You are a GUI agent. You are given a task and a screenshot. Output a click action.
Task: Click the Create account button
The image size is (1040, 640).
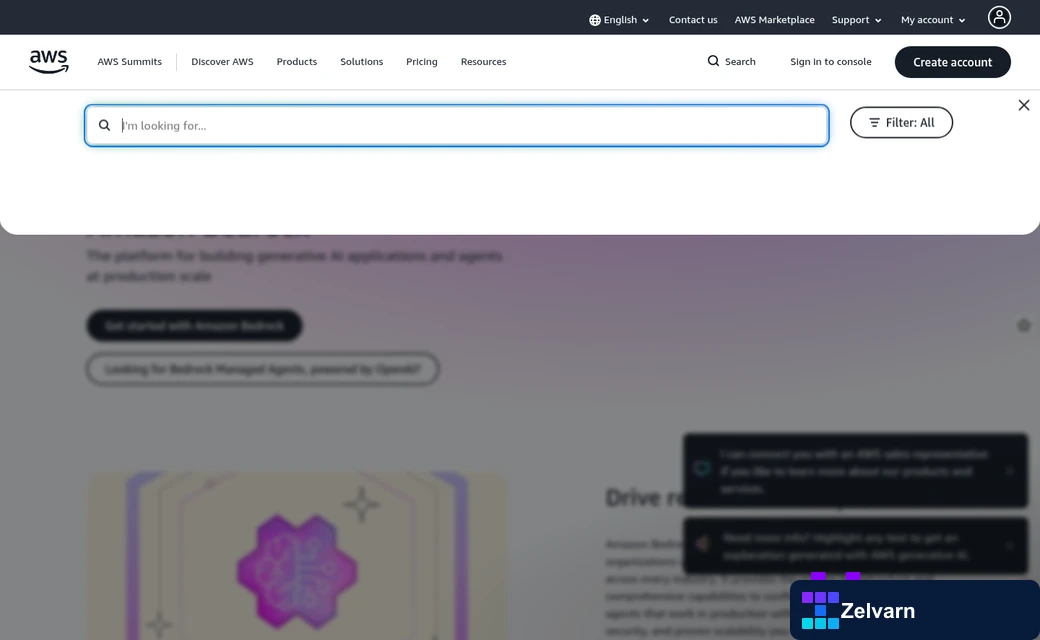[952, 62]
